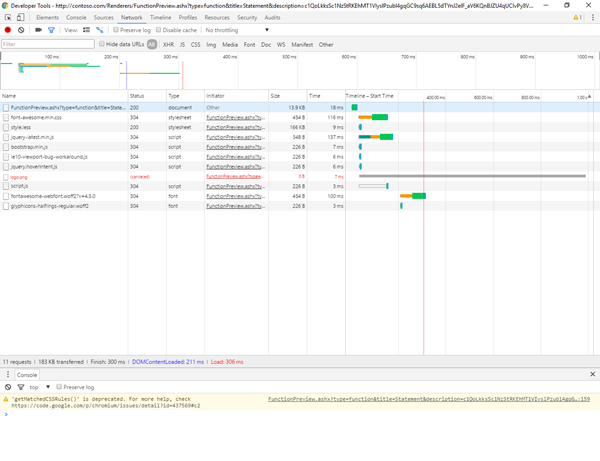
Task: Open the Security tab
Action: click(x=247, y=17)
